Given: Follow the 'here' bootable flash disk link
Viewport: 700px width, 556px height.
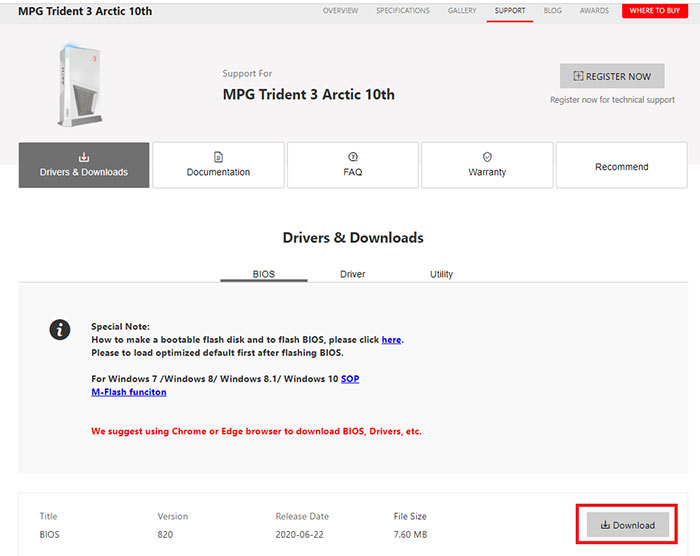Looking at the screenshot, I should [x=391, y=340].
